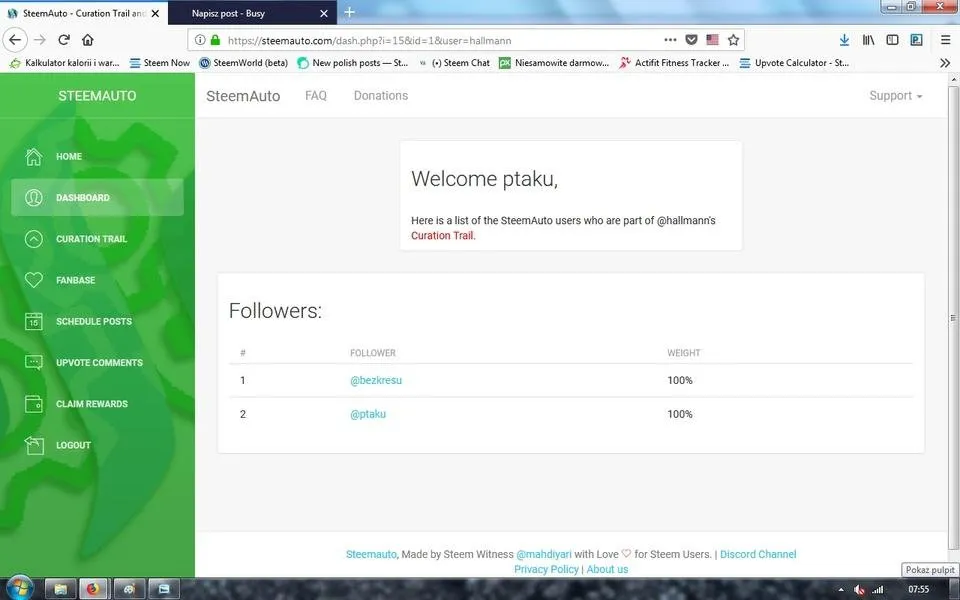Image resolution: width=960 pixels, height=600 pixels.
Task: Click LOGOUT in the sidebar
Action: point(97,445)
